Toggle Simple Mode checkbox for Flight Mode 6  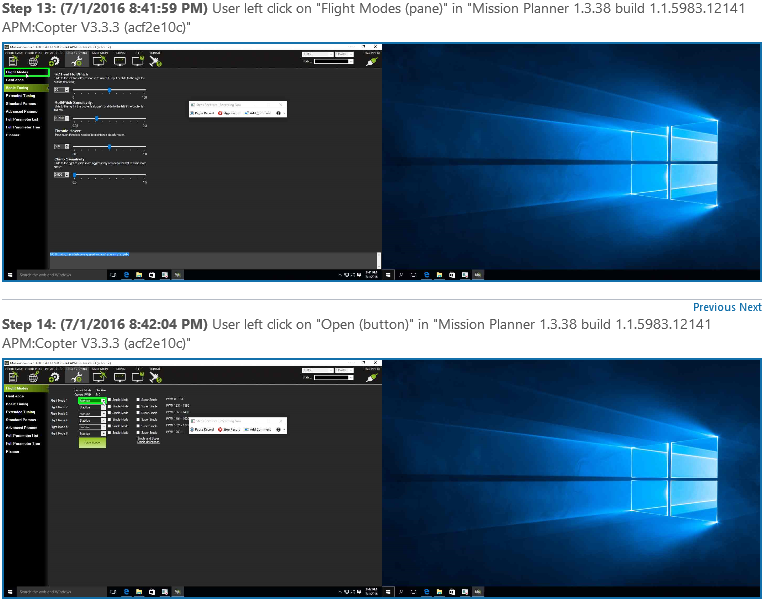tap(110, 433)
